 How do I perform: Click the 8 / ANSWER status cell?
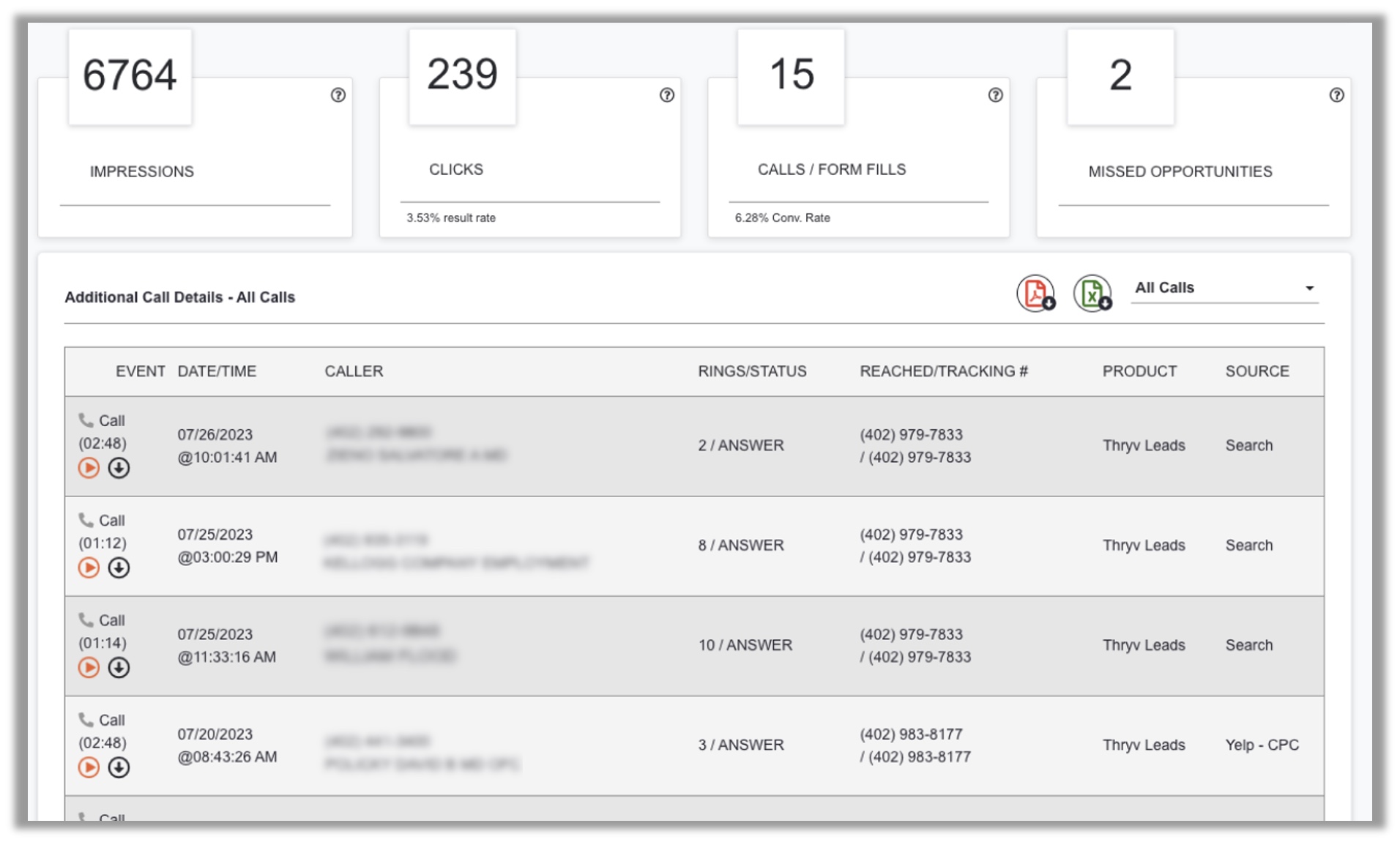740,545
